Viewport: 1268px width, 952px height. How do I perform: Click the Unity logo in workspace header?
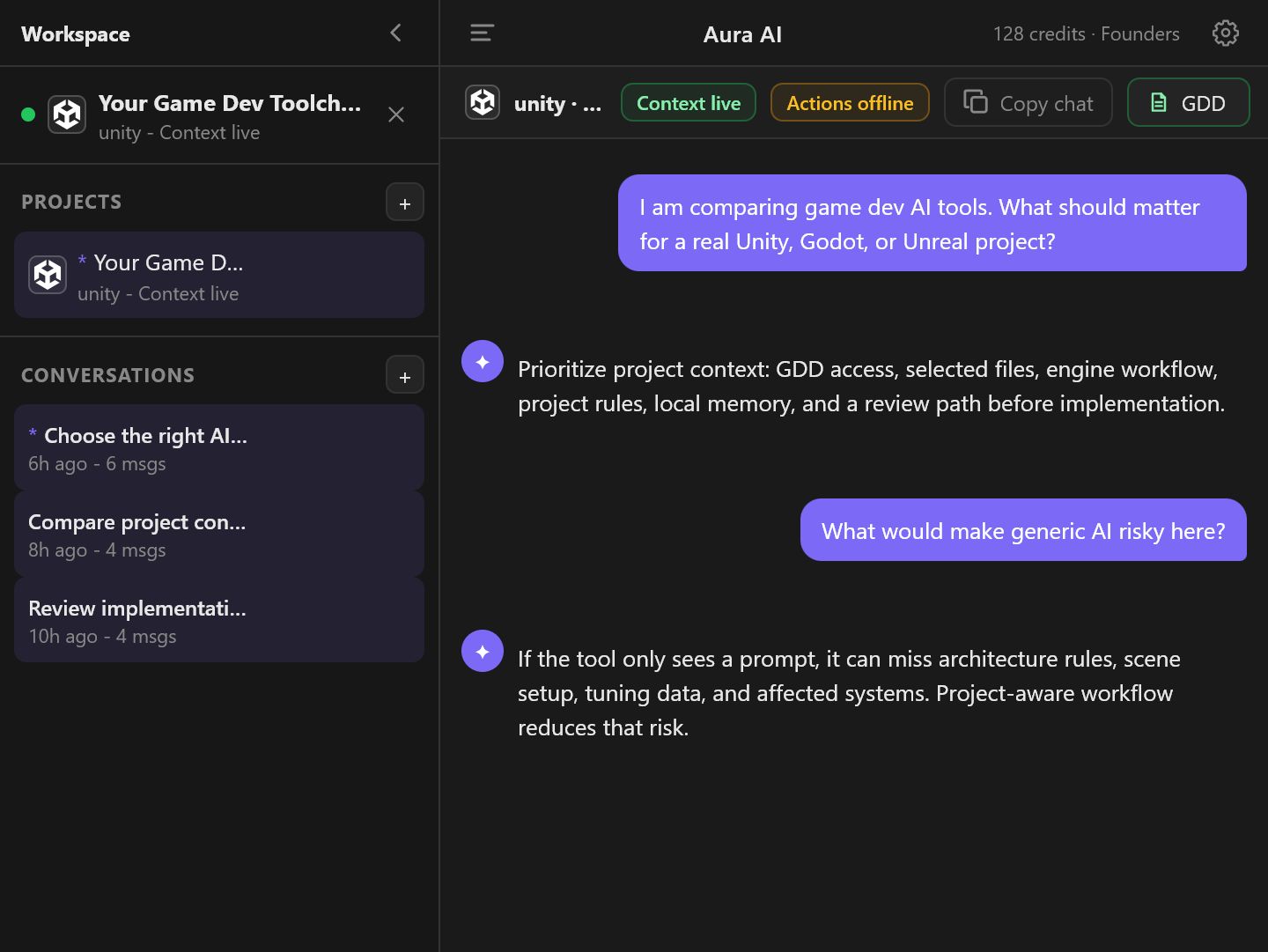coord(67,114)
